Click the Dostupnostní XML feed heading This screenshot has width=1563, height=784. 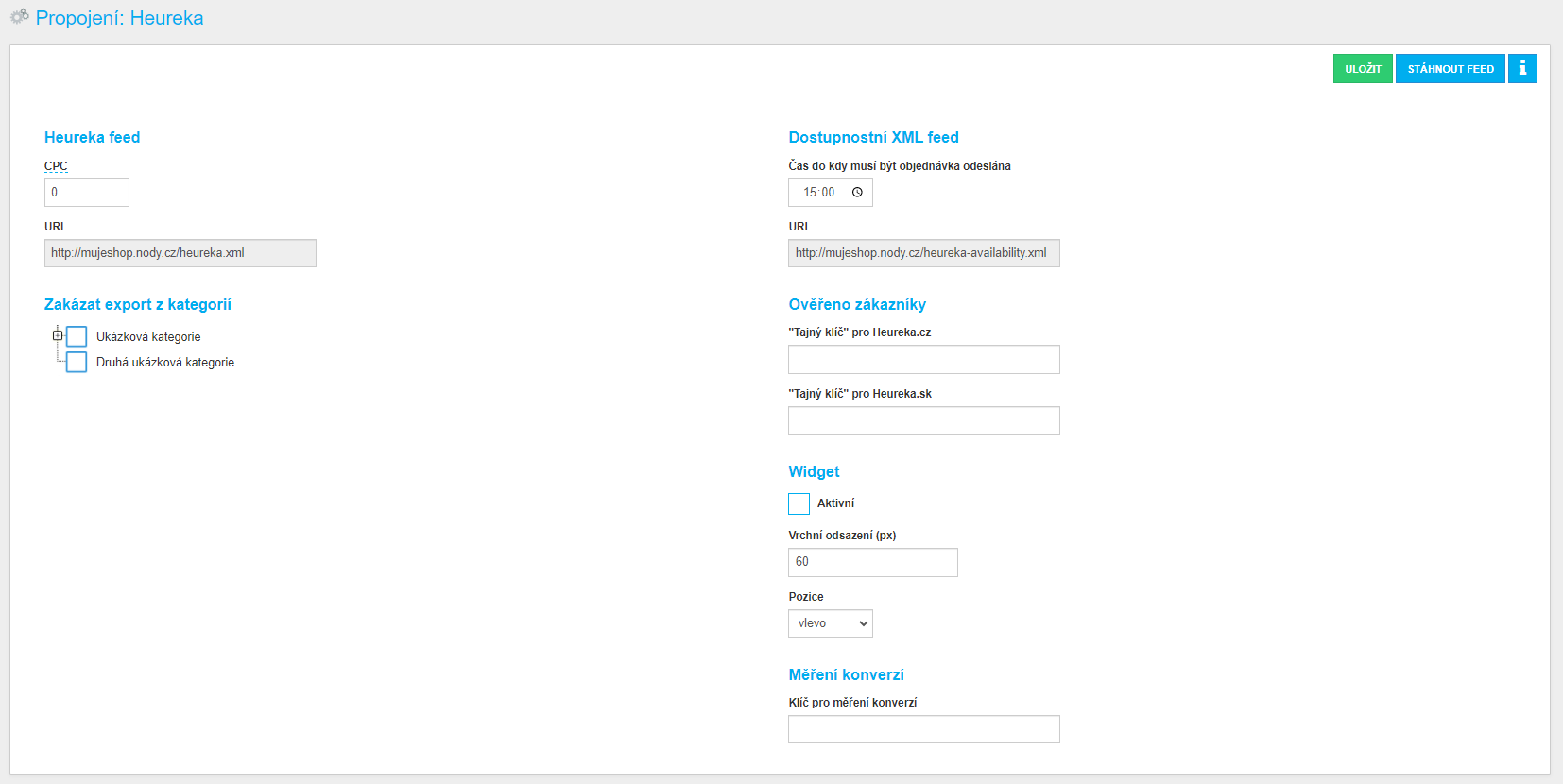point(874,138)
